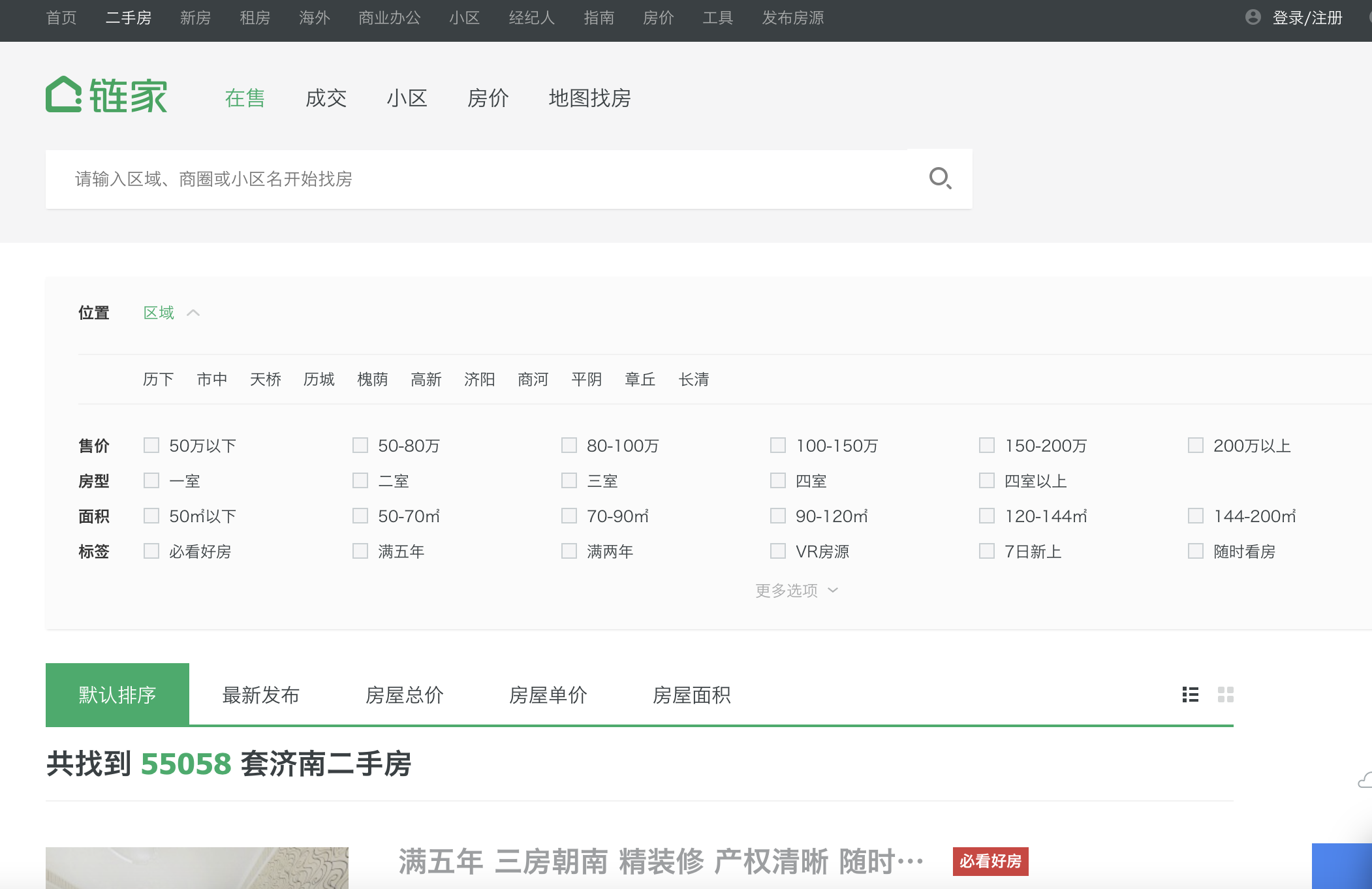Image resolution: width=1372 pixels, height=889 pixels.
Task: Select the 一室 room type checkbox
Action: (151, 480)
